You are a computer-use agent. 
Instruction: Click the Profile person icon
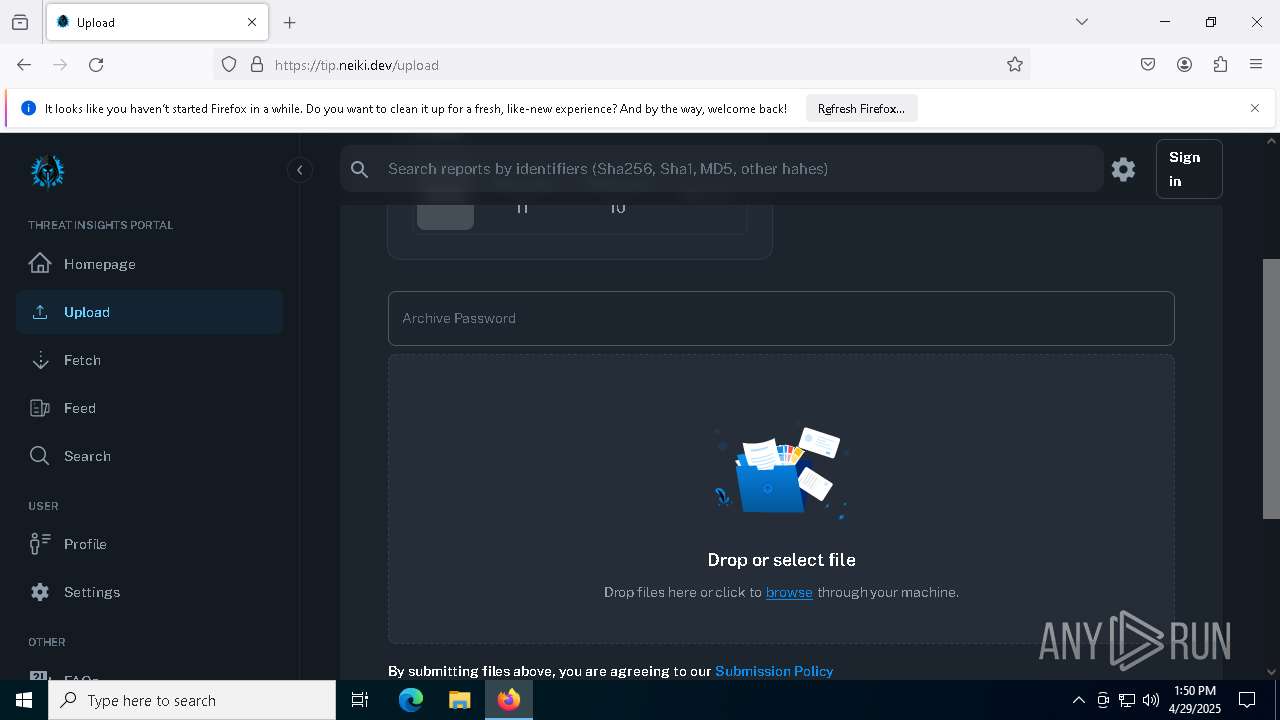40,544
